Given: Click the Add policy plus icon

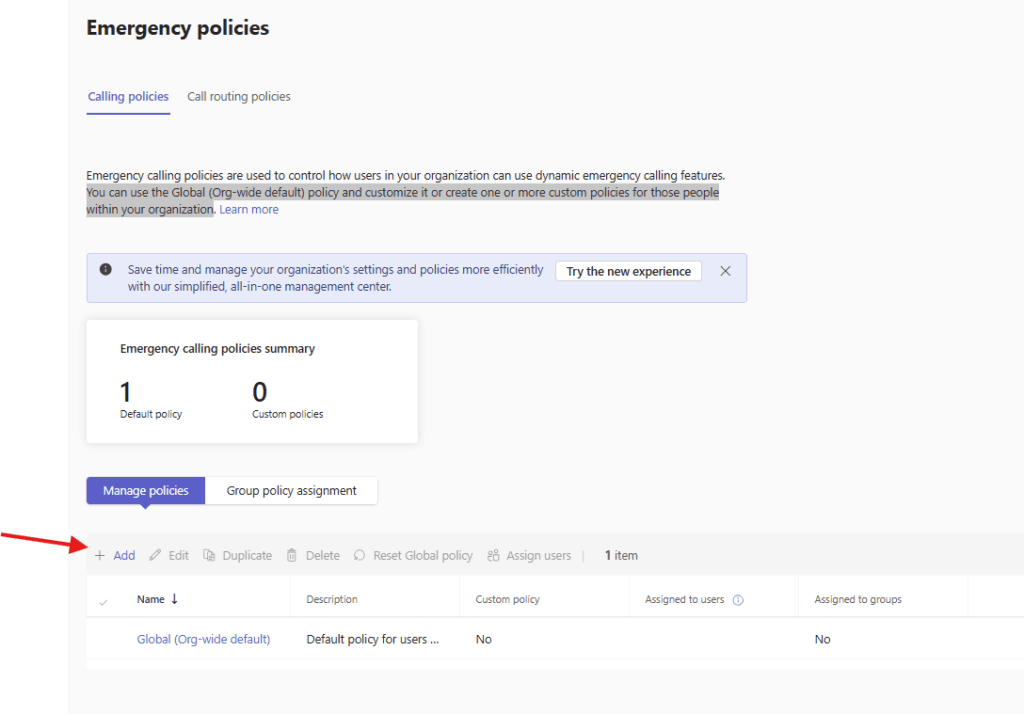Looking at the screenshot, I should (x=100, y=556).
